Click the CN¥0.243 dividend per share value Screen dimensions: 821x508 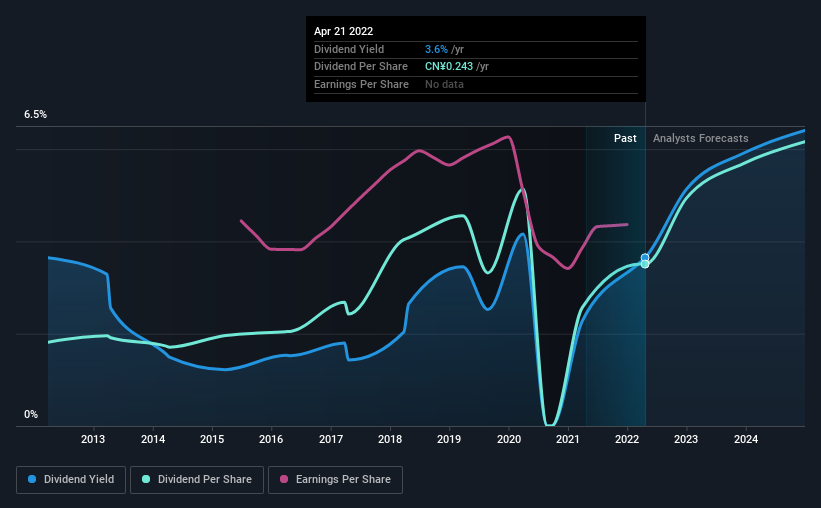[x=449, y=67]
